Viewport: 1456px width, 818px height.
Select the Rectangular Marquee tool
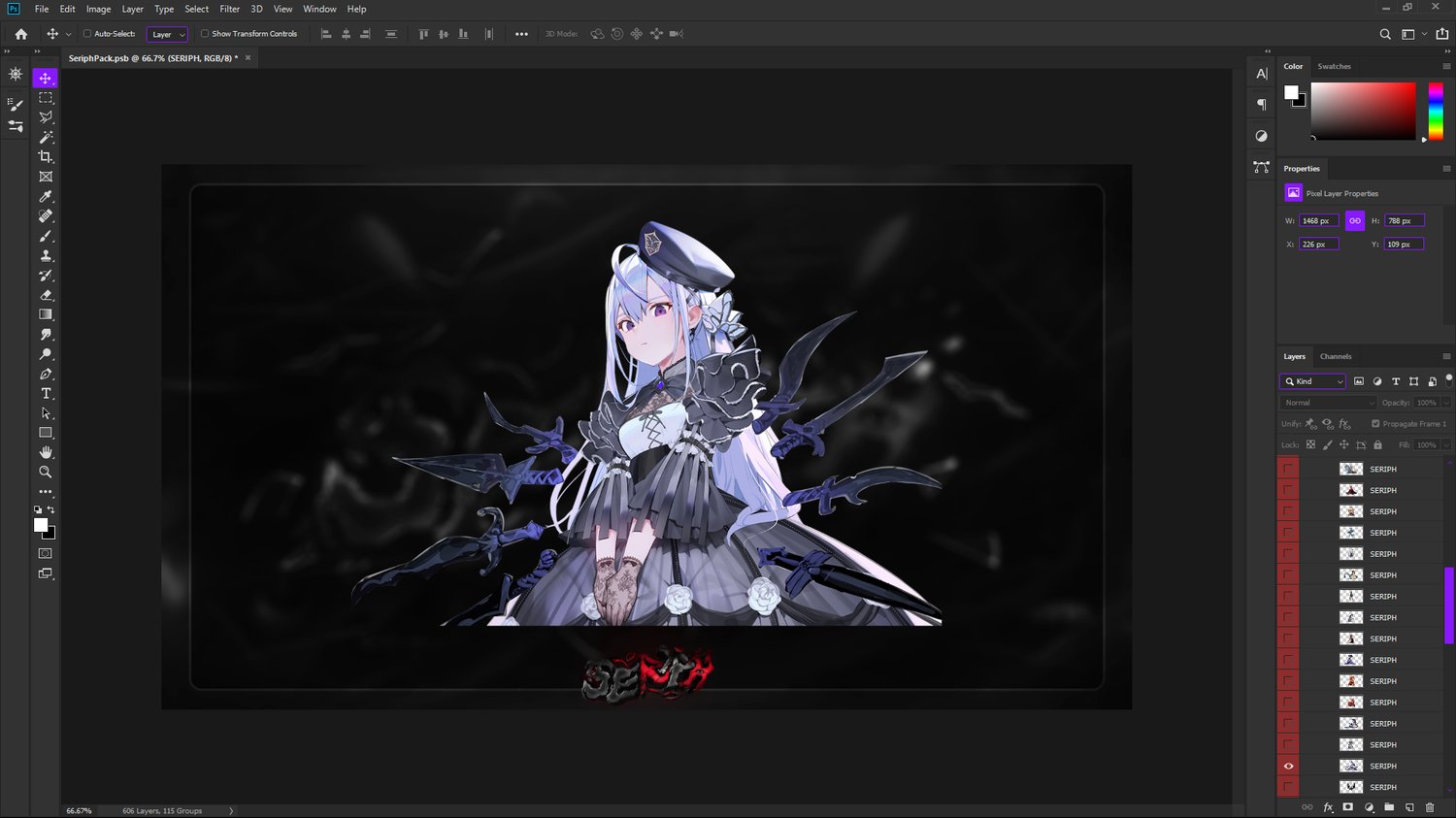click(x=46, y=98)
